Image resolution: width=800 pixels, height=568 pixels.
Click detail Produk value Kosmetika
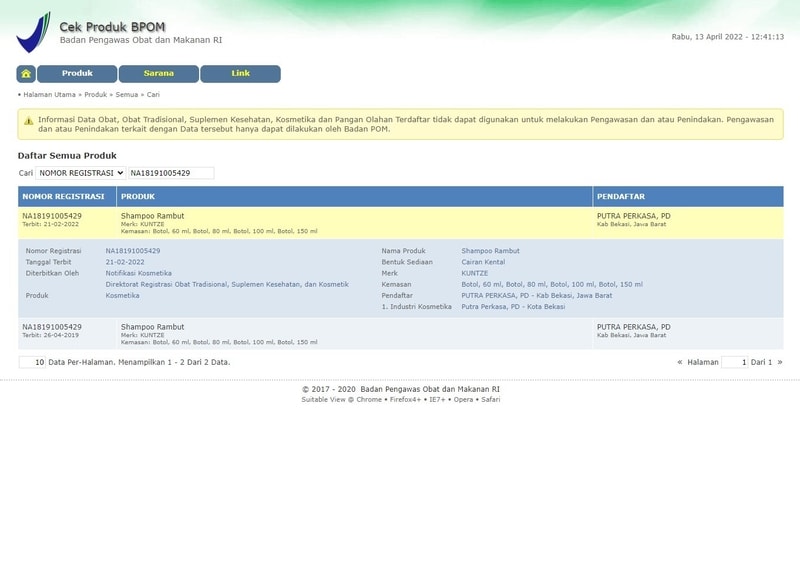pos(122,296)
